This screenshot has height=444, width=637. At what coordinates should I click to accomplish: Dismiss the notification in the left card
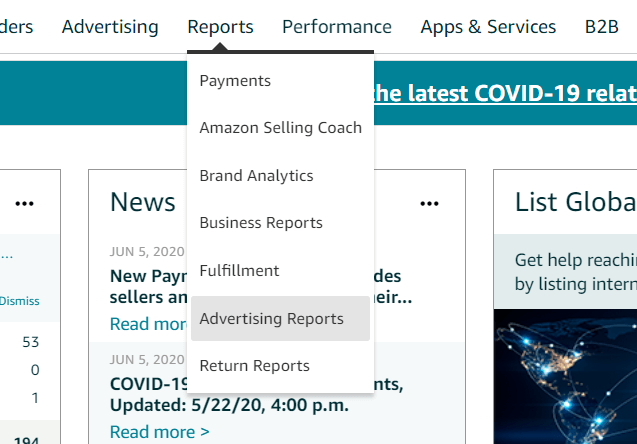pyautogui.click(x=20, y=301)
